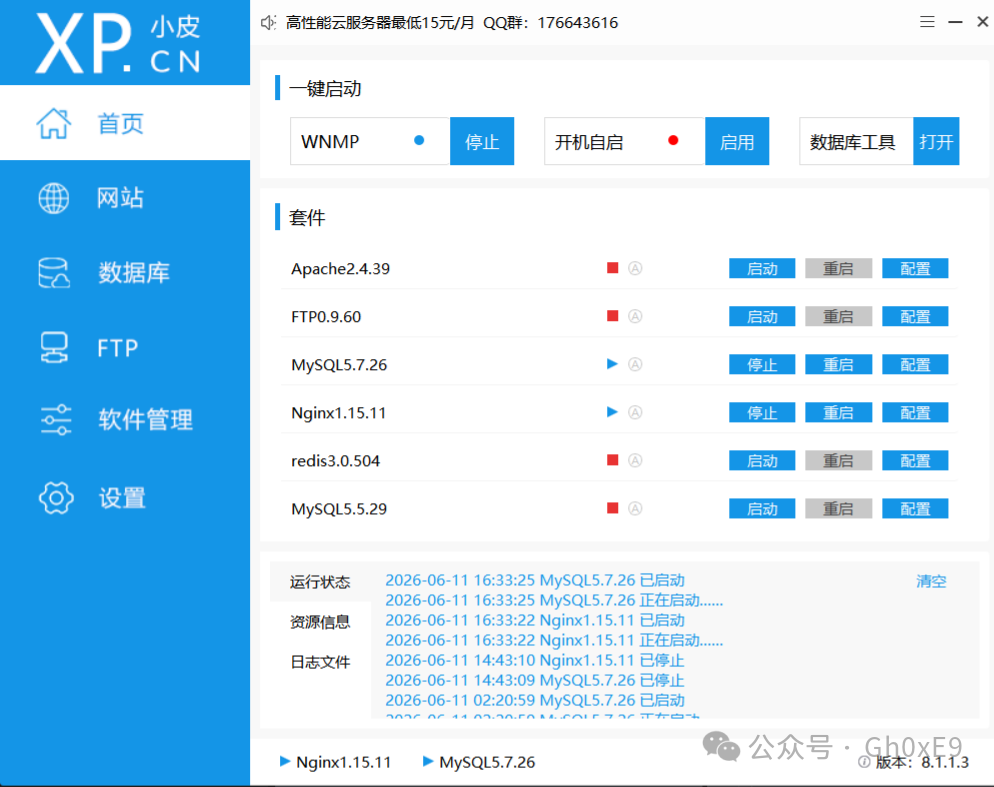The height and width of the screenshot is (787, 994).
Task: Start redis3.0.504 with 启动 button
Action: coord(762,460)
